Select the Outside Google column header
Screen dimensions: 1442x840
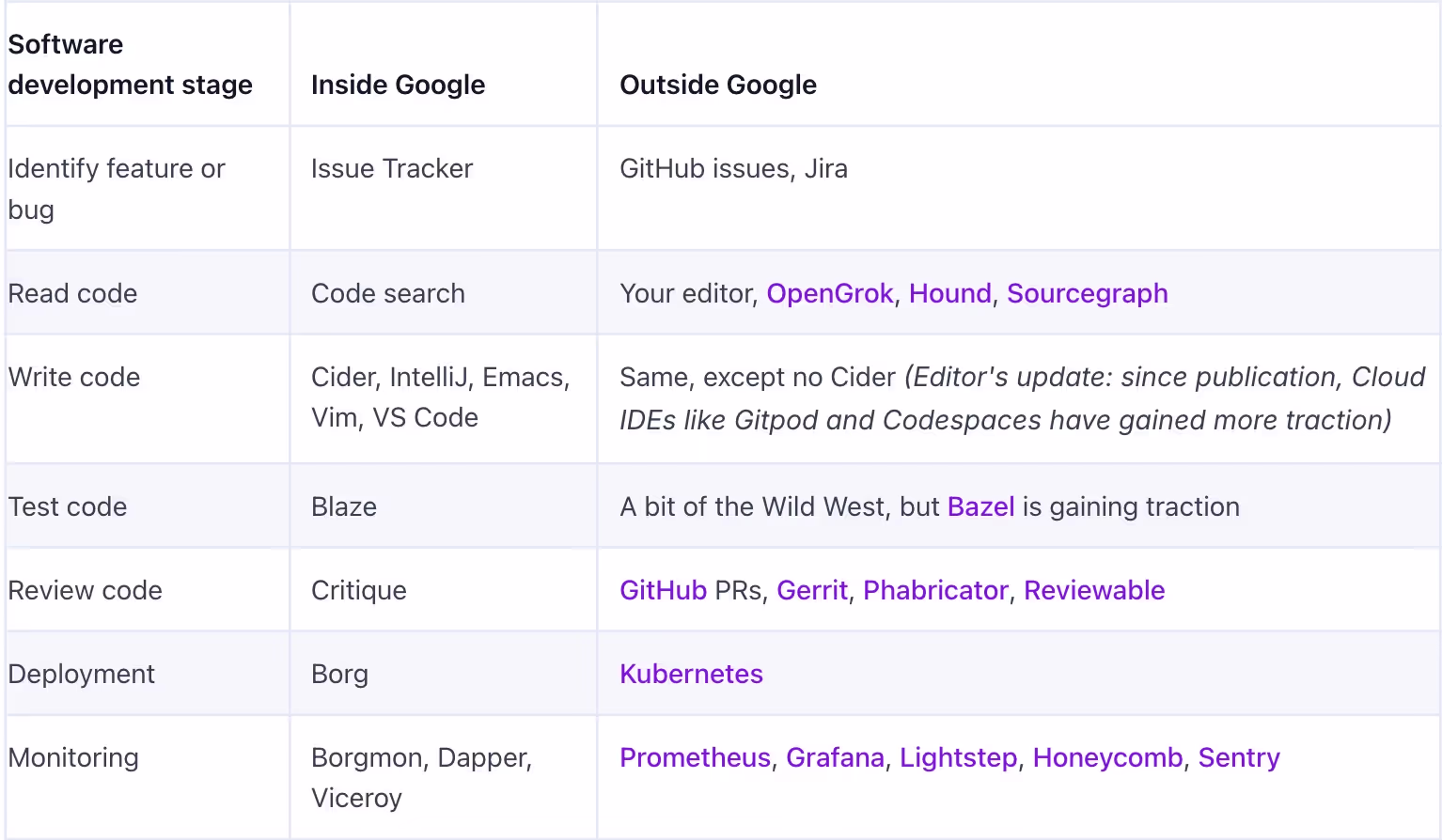(718, 85)
